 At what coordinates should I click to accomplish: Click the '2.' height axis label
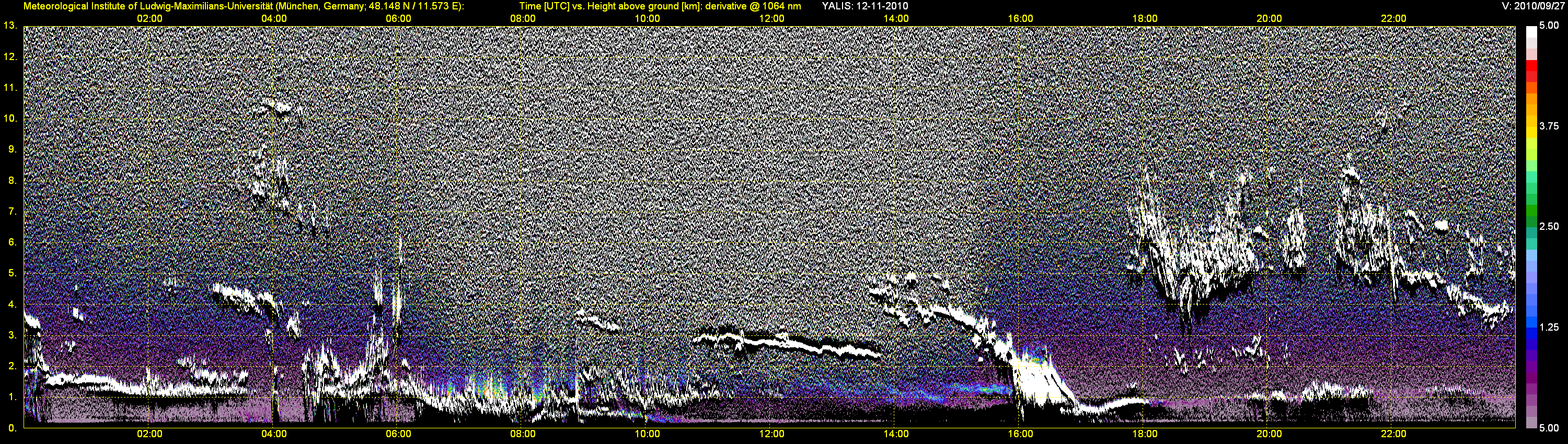[x=12, y=366]
